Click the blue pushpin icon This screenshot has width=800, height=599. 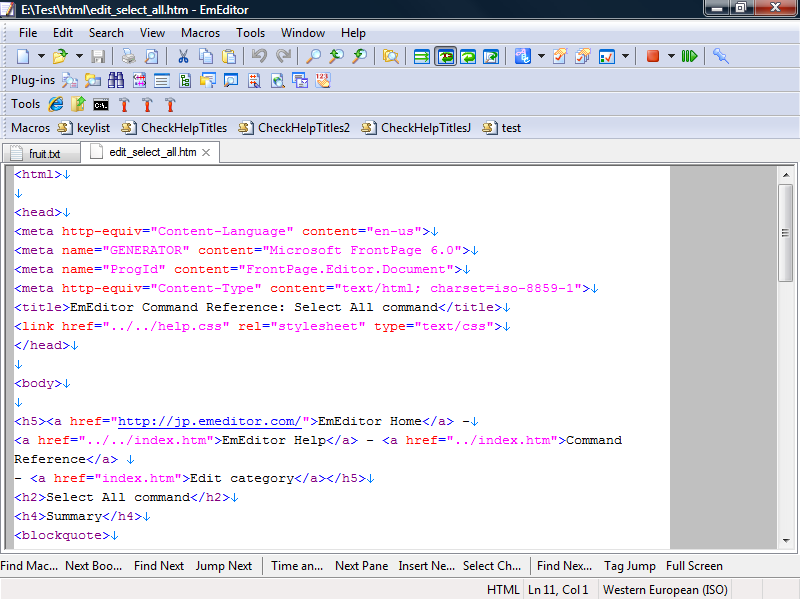coord(720,56)
